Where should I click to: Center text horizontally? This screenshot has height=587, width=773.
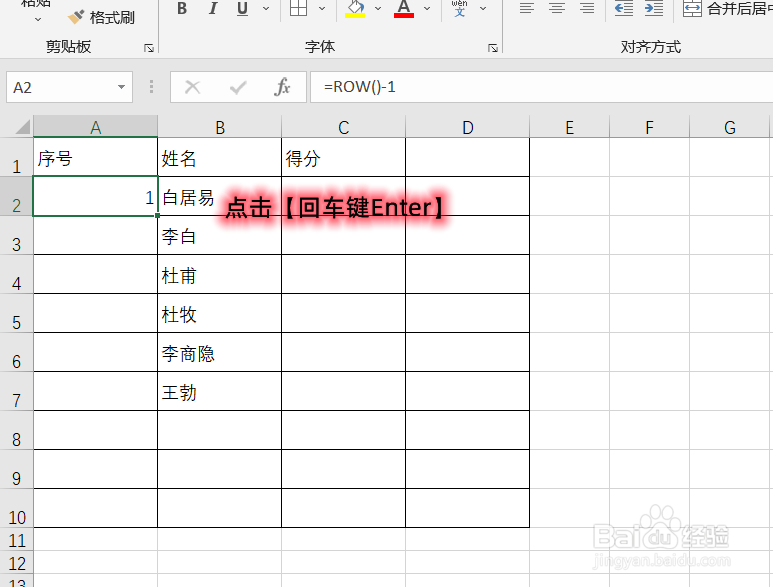(557, 8)
